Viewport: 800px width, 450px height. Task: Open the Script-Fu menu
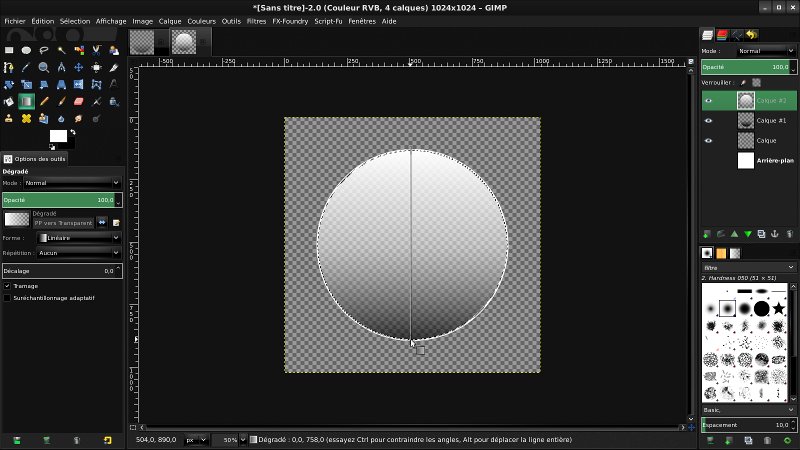(328, 21)
